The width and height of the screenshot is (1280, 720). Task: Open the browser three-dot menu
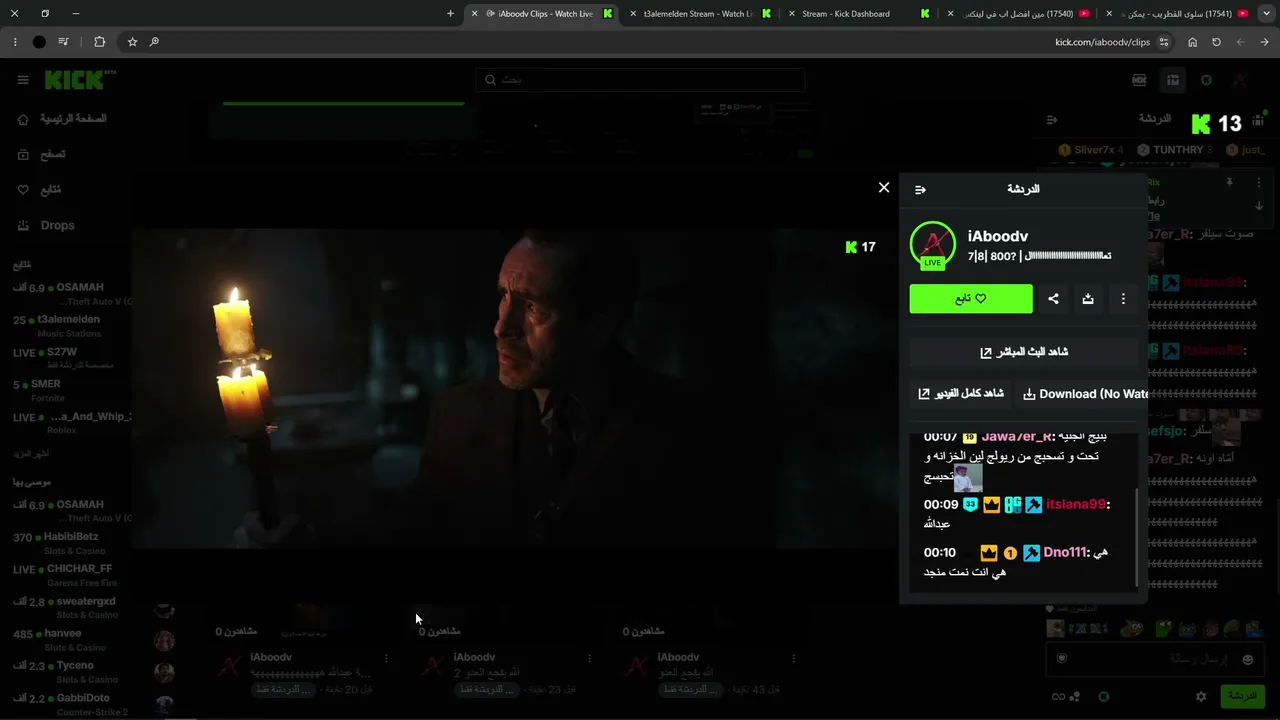click(15, 42)
